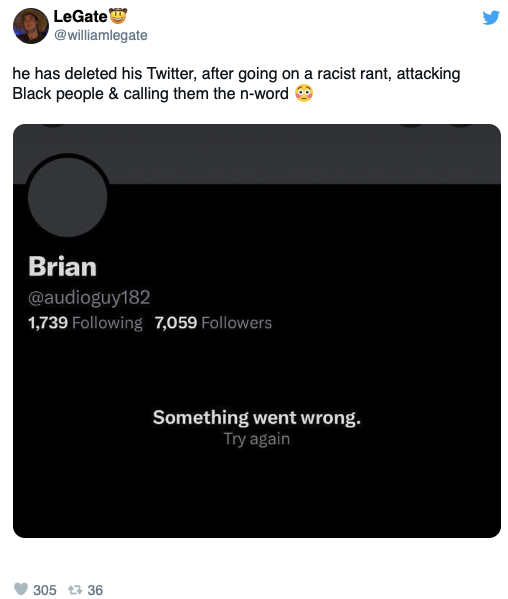
Task: Click the Something went wrong message
Action: coord(257,417)
